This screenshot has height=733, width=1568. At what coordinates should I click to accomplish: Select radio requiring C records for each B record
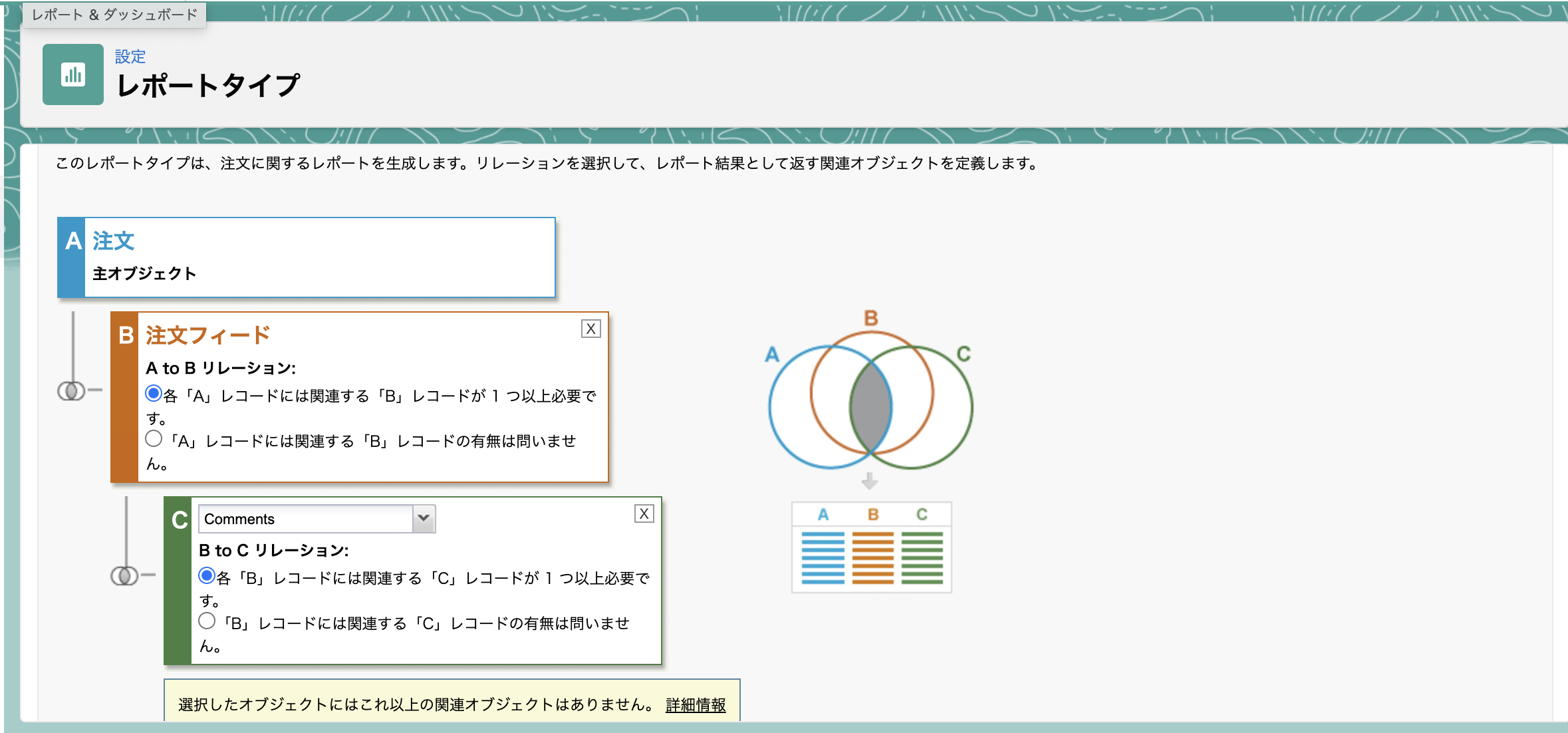(207, 577)
